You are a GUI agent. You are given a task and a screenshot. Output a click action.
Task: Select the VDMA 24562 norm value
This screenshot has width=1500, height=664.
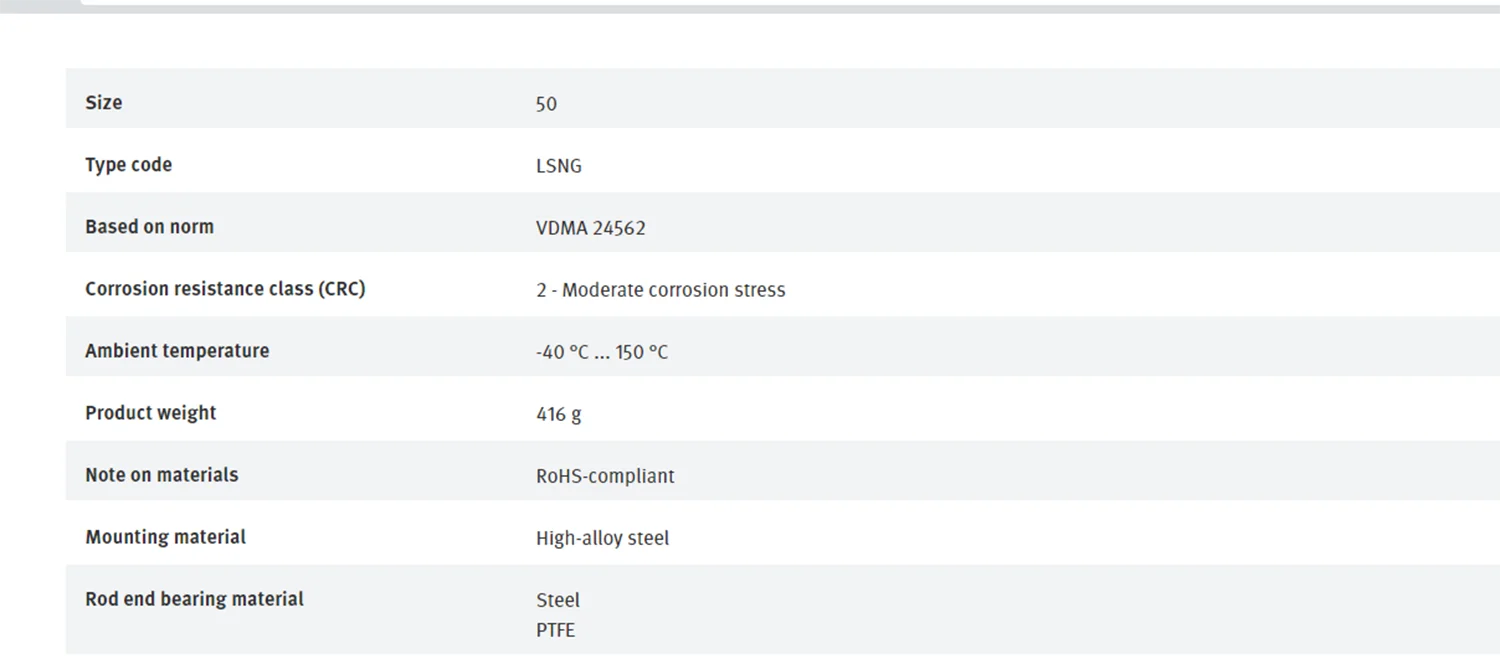coord(590,228)
